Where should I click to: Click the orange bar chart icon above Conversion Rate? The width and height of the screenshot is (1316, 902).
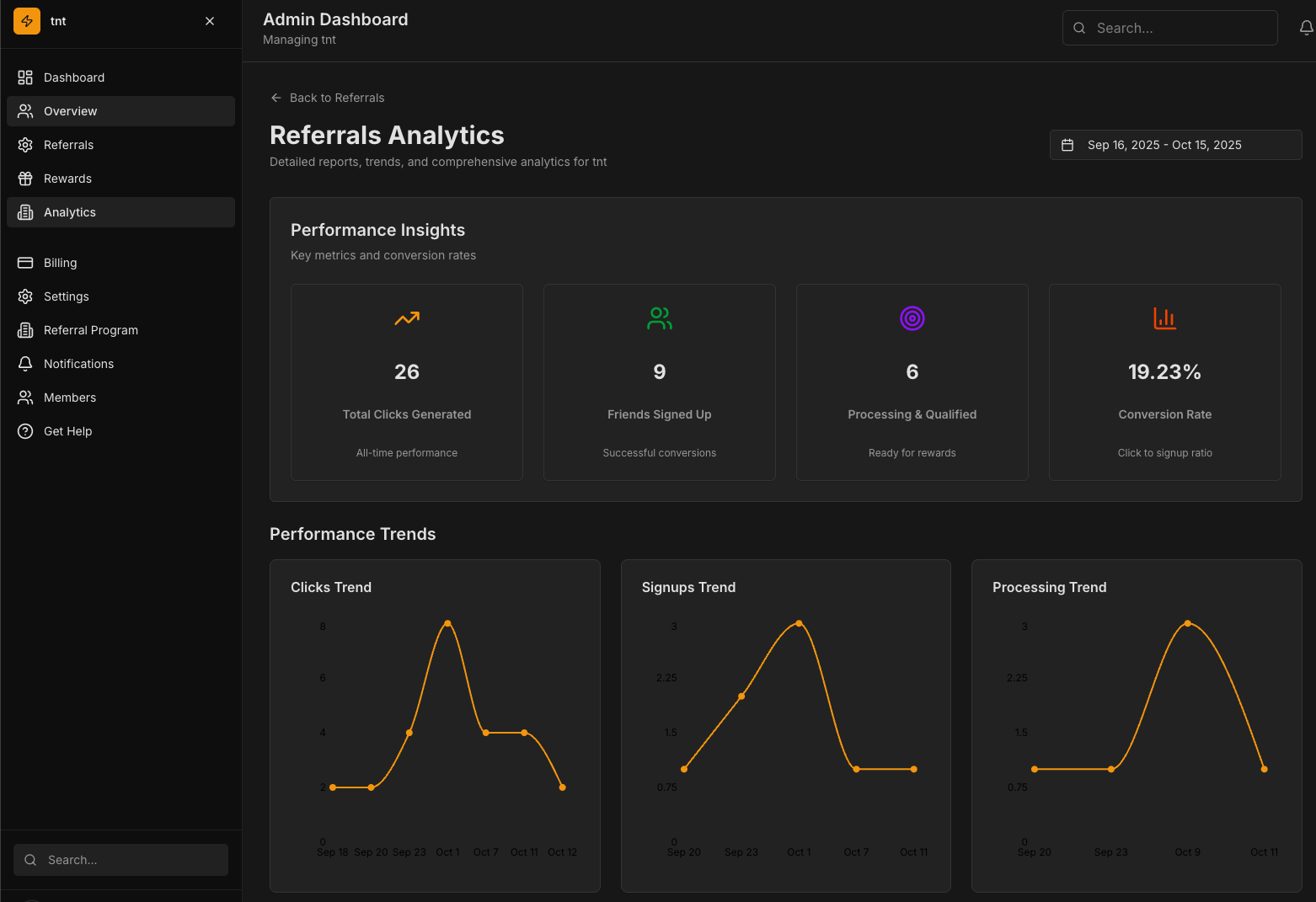1164,318
